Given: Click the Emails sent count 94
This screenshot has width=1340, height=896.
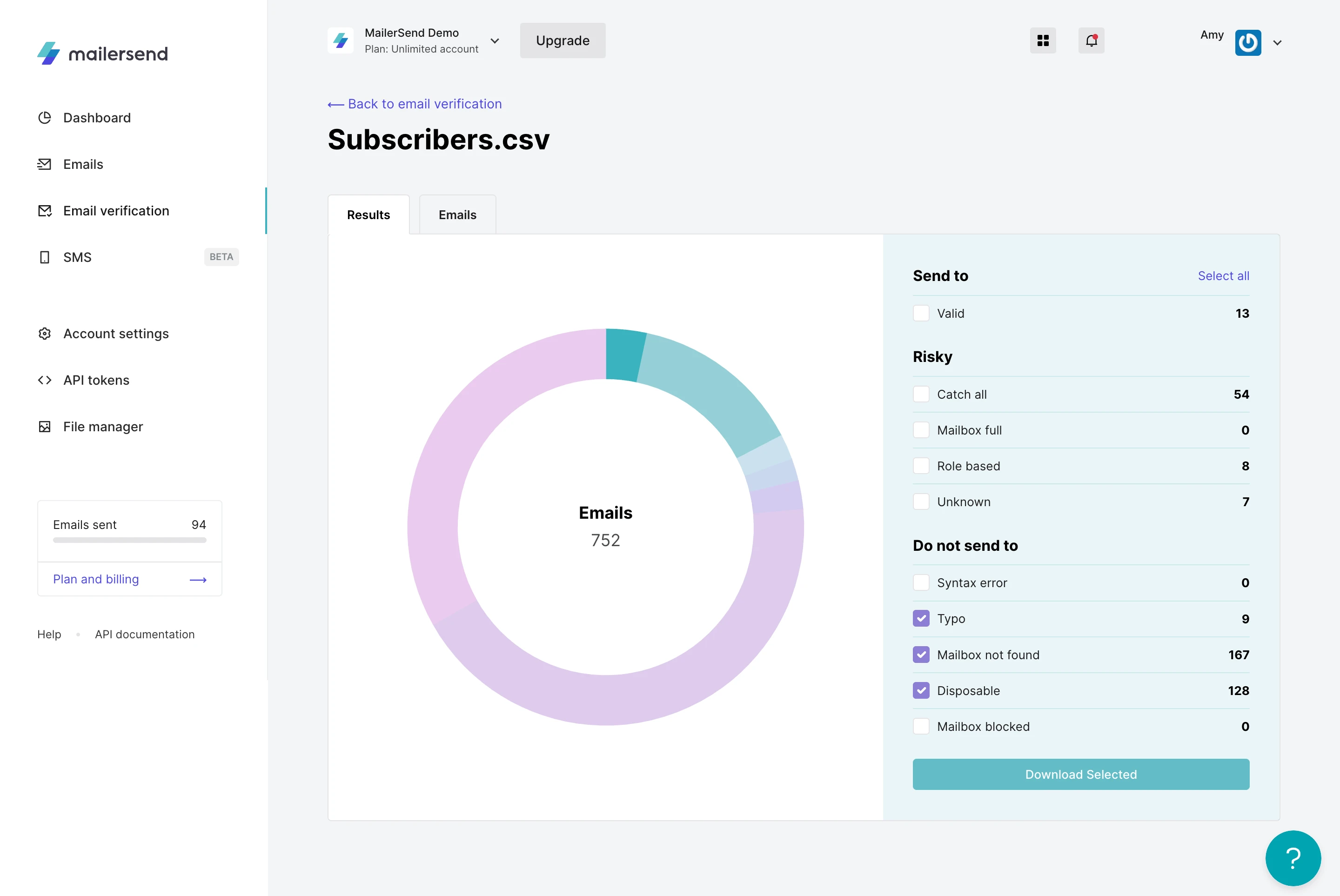Looking at the screenshot, I should click(x=199, y=525).
